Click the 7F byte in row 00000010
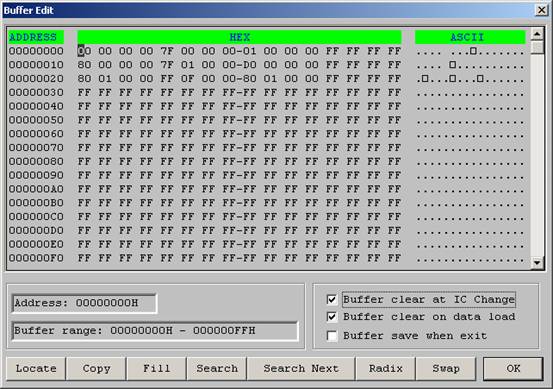This screenshot has width=553, height=389. point(167,65)
